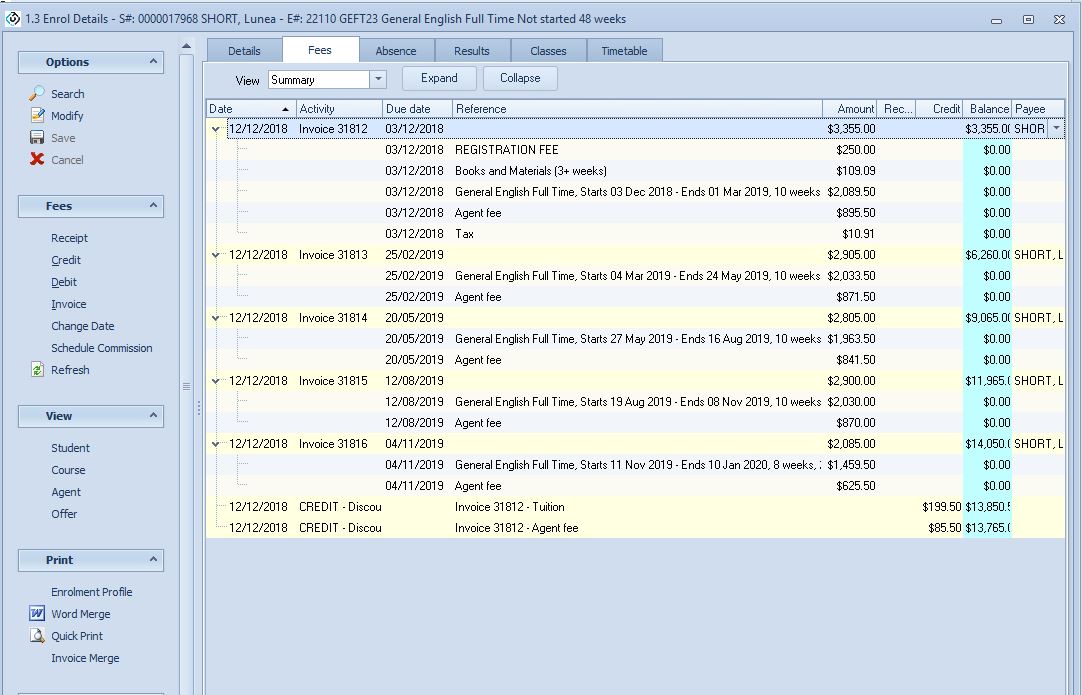Click the Expand button above the fees grid
Viewport: 1082px width, 695px height.
point(440,78)
